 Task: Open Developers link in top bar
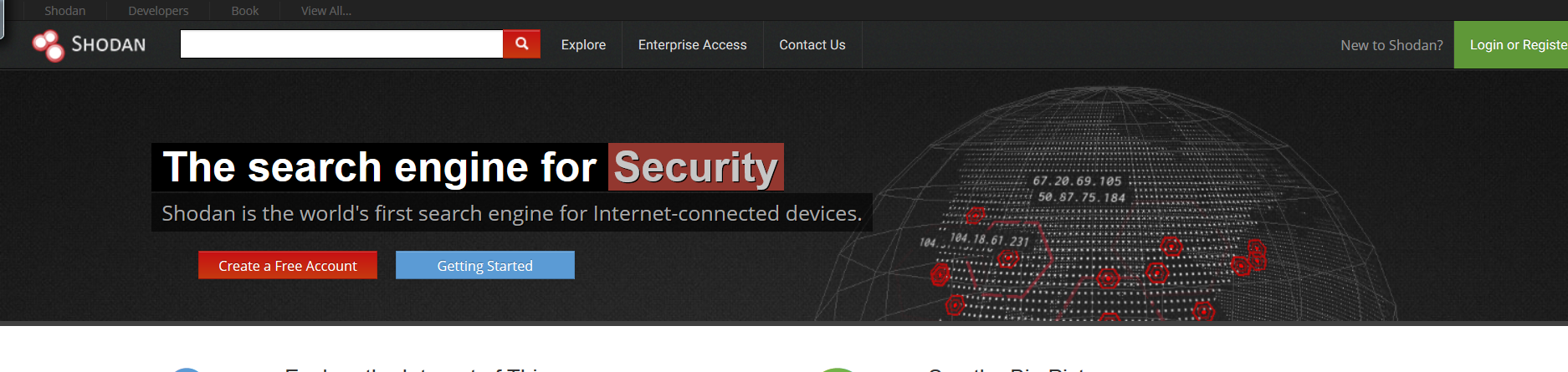158,11
